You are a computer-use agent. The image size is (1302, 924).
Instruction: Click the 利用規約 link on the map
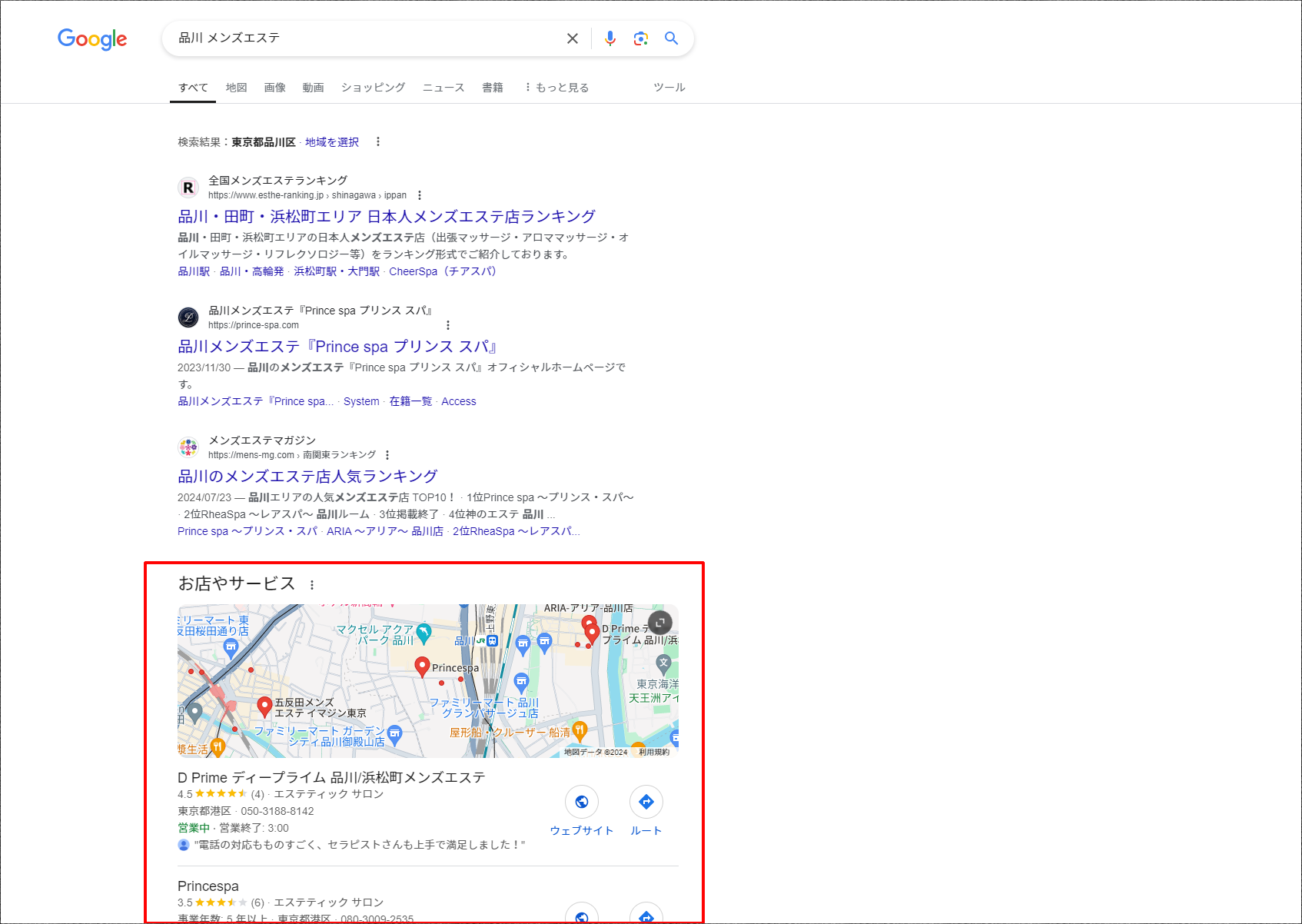tap(654, 752)
